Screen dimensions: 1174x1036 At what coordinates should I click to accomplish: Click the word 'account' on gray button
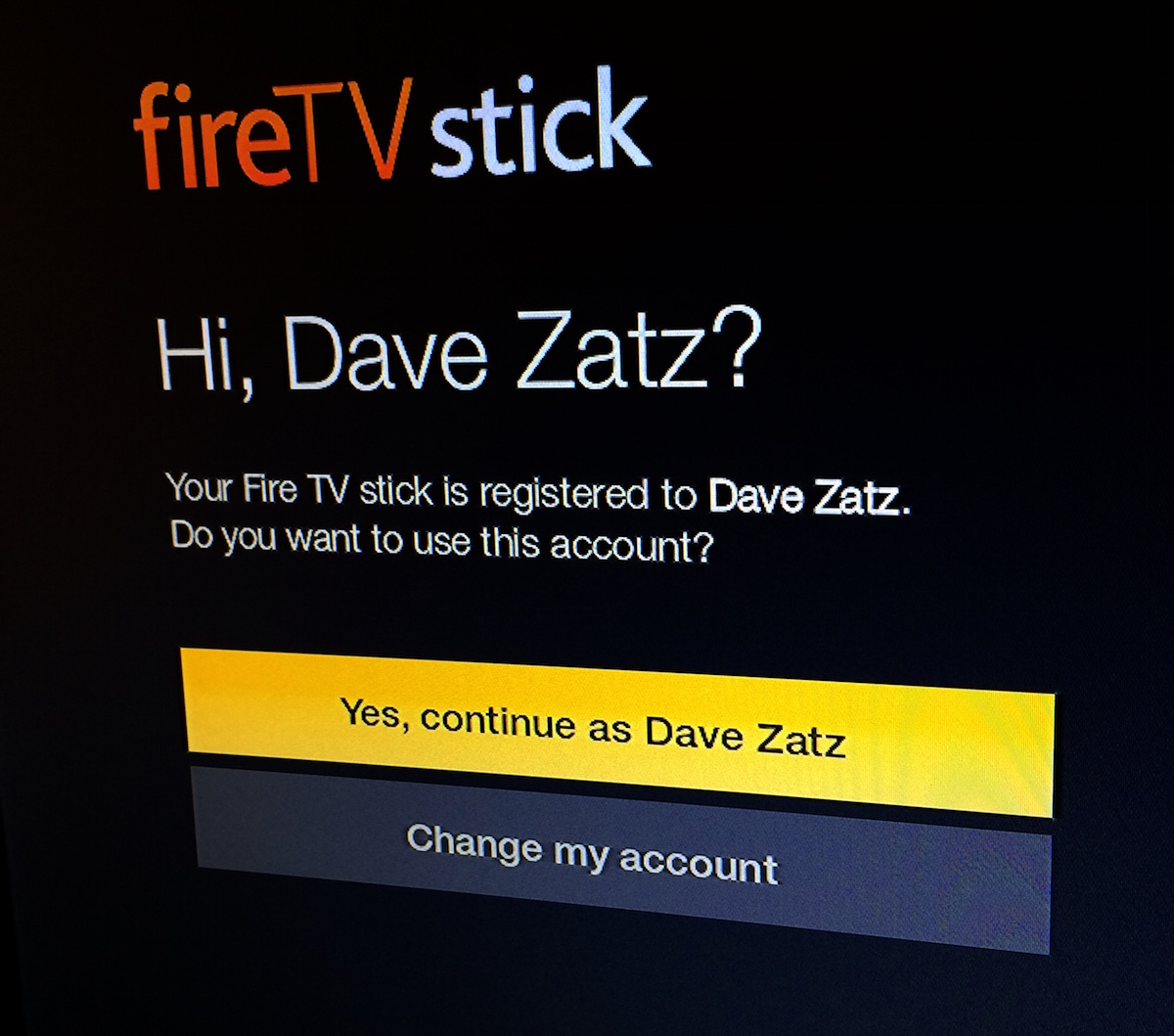click(699, 864)
